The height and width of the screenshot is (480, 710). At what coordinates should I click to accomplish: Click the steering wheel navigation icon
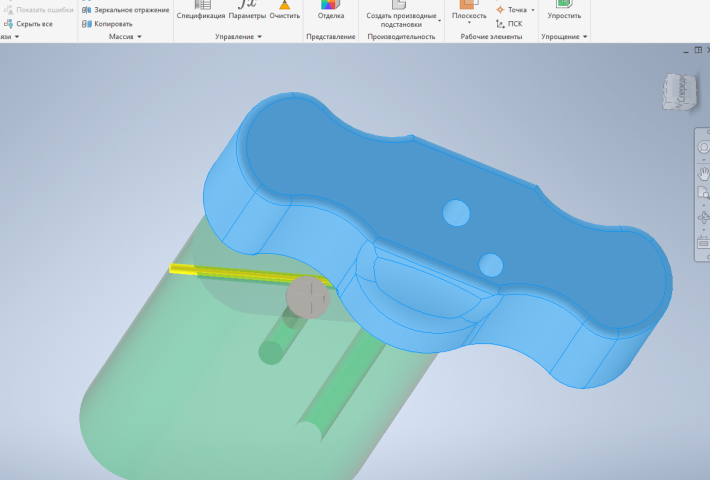tap(703, 148)
